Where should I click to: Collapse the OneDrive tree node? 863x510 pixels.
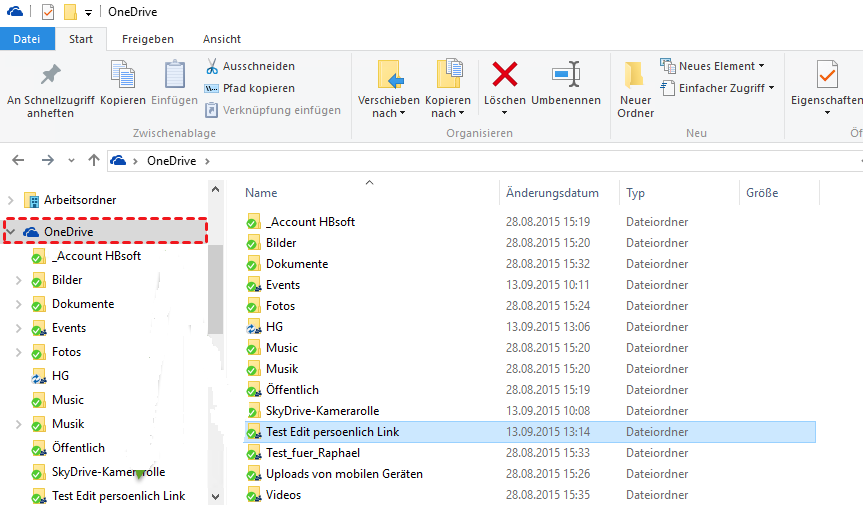tap(10, 232)
